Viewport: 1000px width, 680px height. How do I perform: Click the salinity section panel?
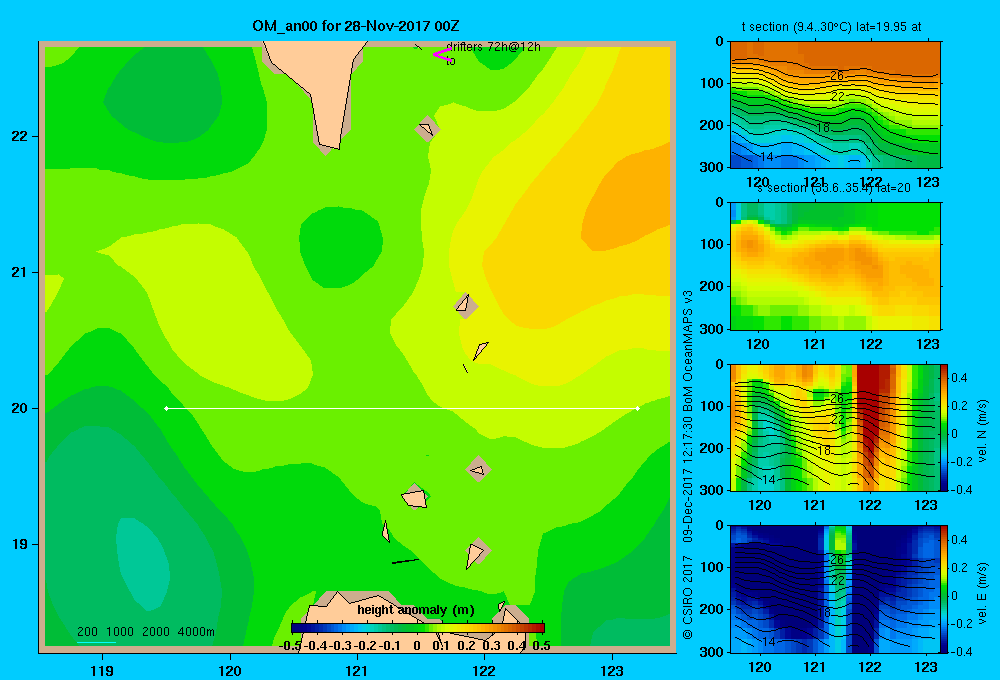835,266
